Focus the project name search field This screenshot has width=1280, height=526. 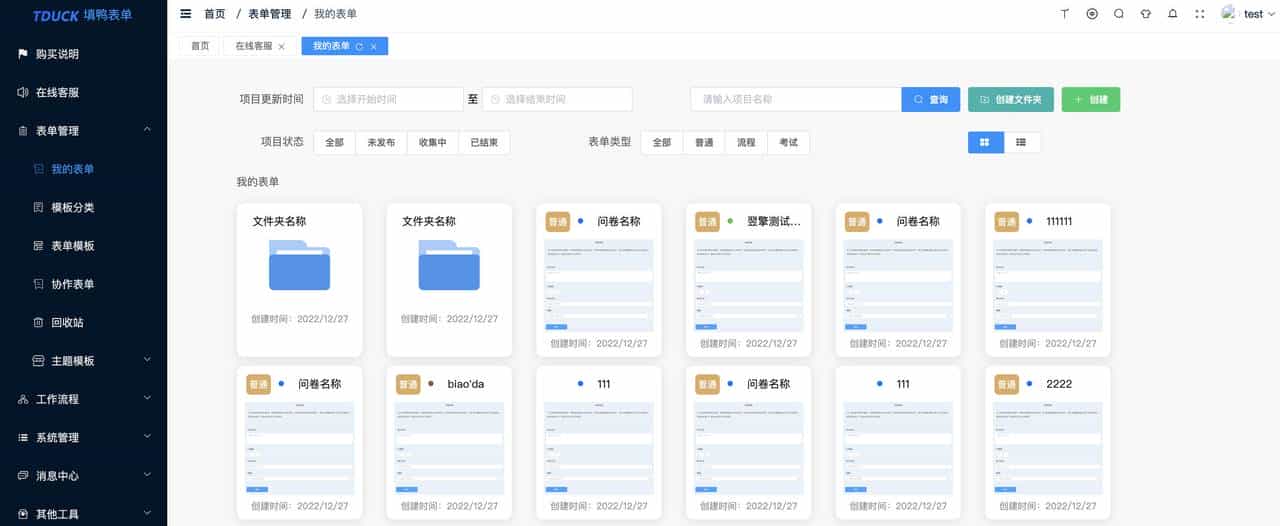coord(796,99)
